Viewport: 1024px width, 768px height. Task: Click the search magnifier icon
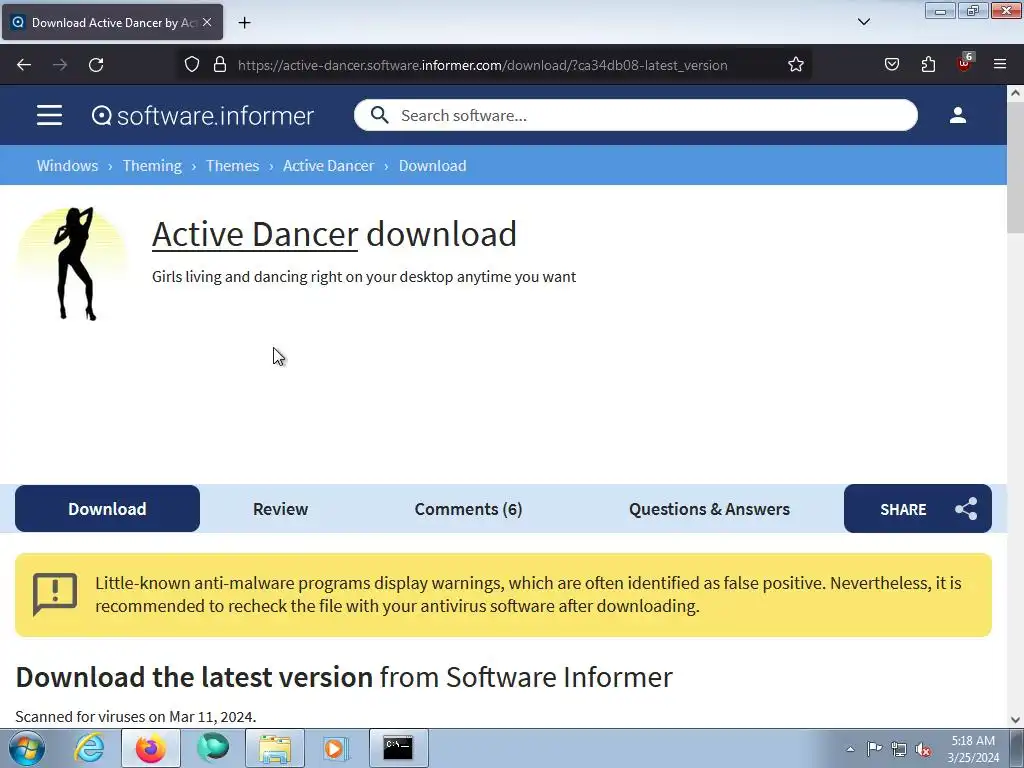pyautogui.click(x=379, y=116)
